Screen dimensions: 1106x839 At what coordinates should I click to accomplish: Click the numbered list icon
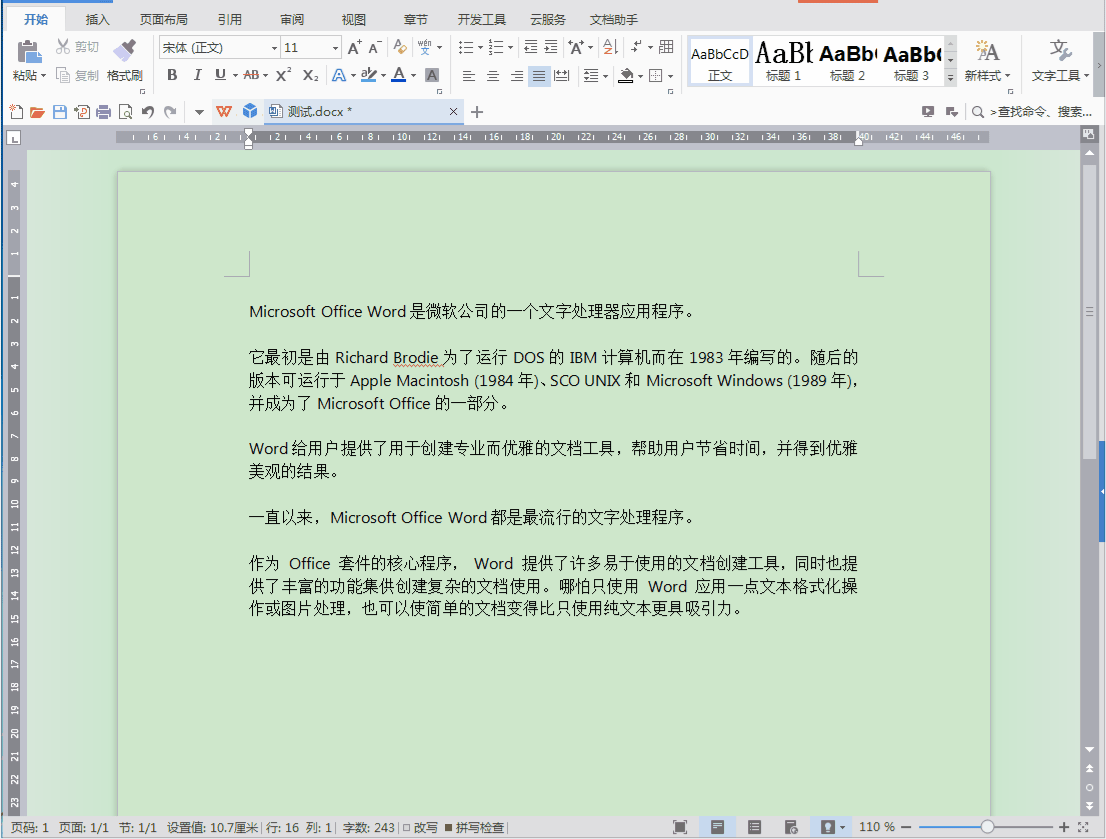click(x=497, y=47)
